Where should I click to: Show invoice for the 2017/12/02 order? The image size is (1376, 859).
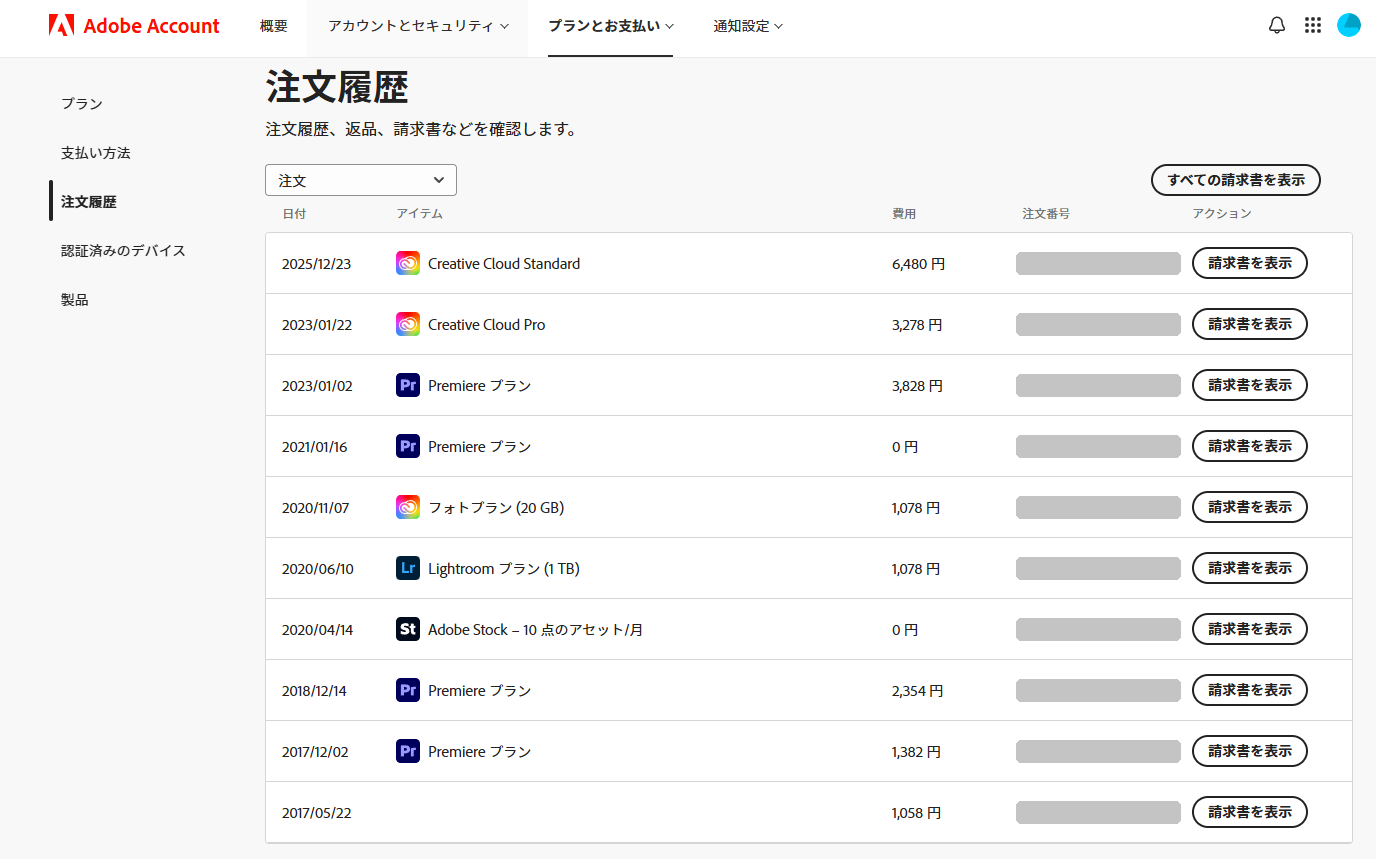click(x=1250, y=751)
